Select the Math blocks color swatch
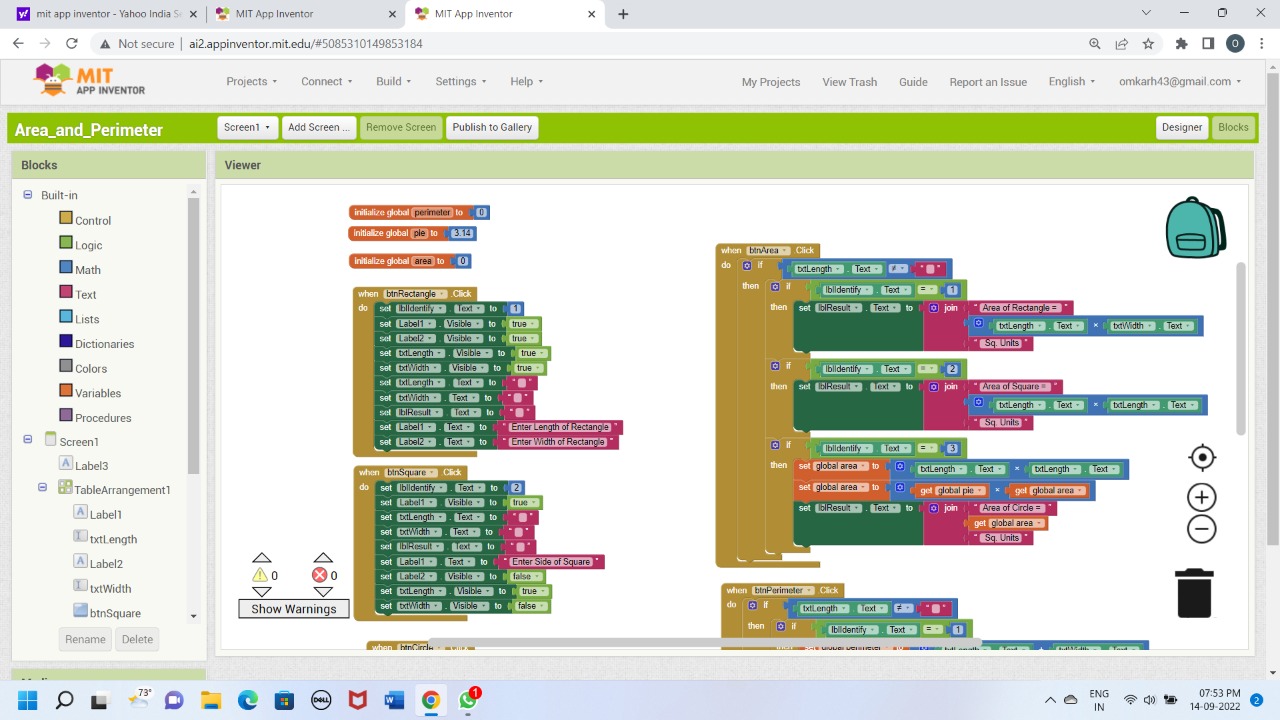The image size is (1280, 720). click(x=66, y=268)
